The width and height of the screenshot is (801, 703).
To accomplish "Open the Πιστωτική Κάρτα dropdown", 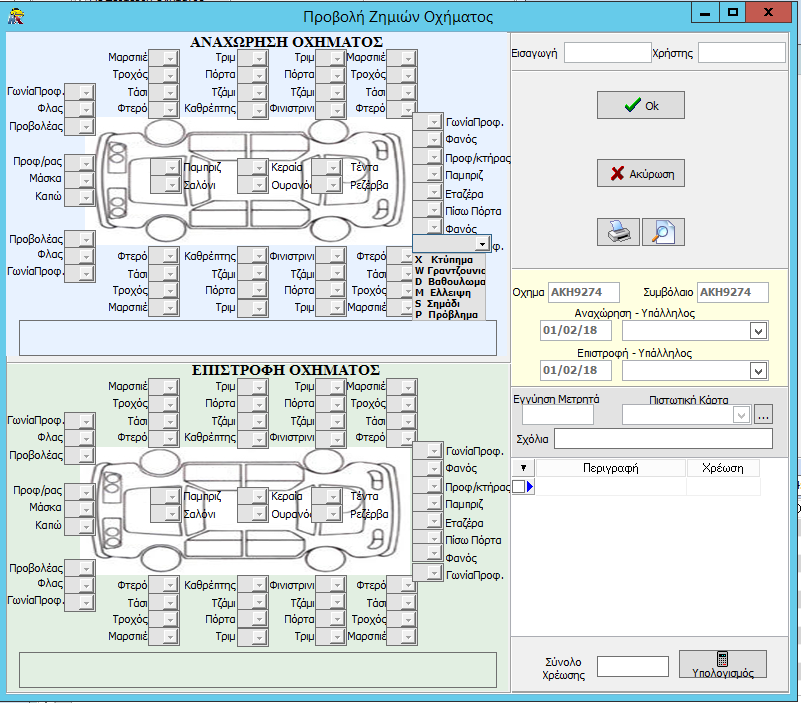I will point(741,415).
